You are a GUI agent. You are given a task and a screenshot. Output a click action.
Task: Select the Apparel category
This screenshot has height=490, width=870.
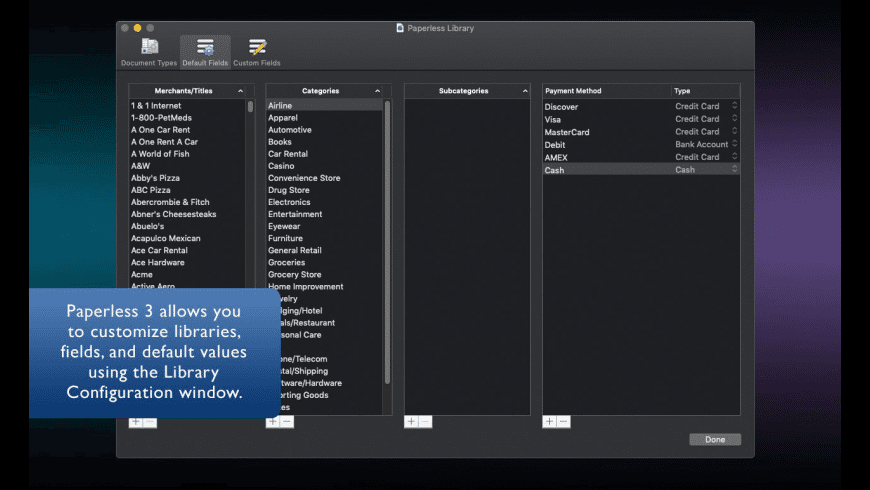[x=324, y=118]
